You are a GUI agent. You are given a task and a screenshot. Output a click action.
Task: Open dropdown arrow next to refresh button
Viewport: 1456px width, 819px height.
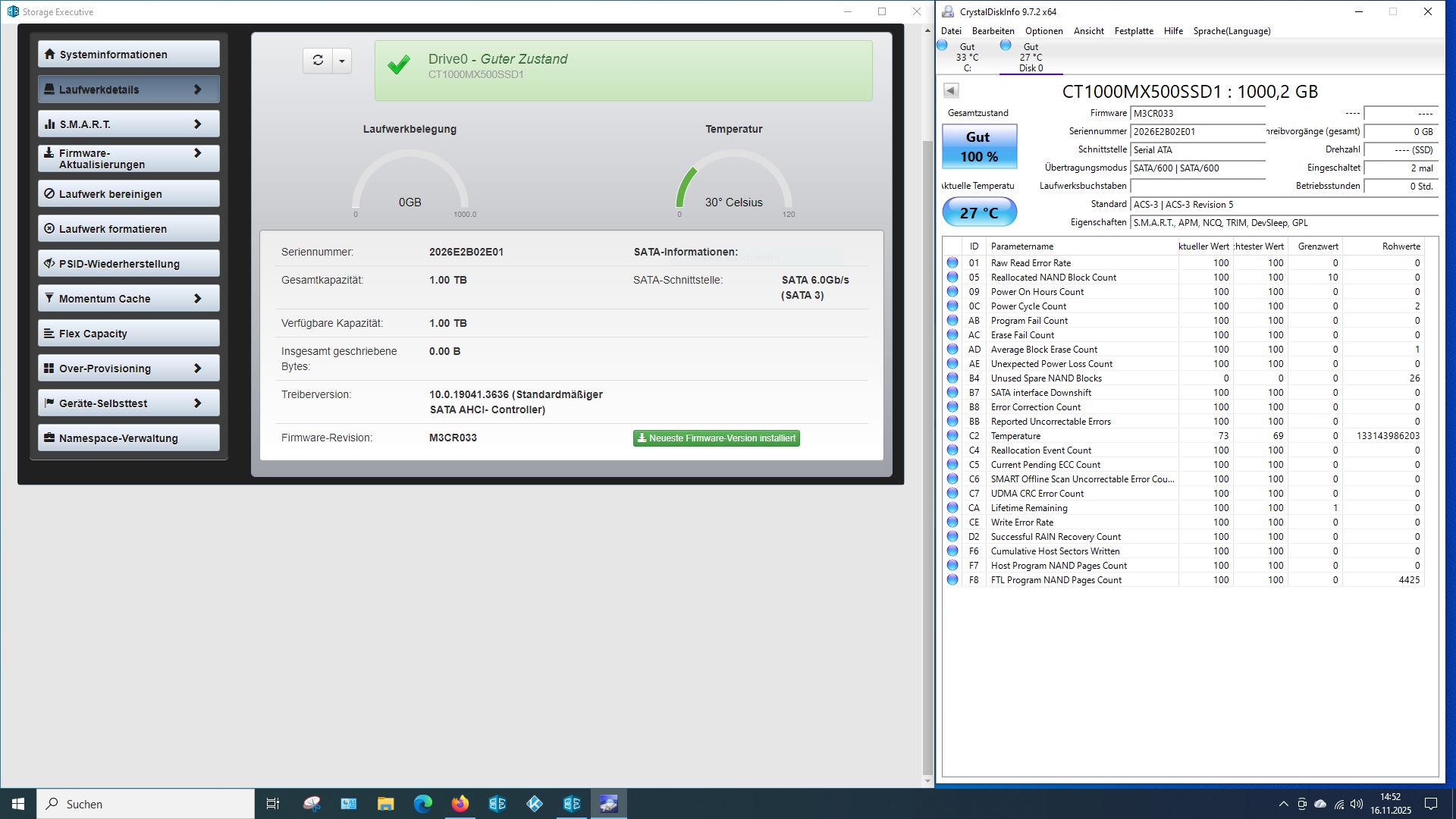(342, 61)
